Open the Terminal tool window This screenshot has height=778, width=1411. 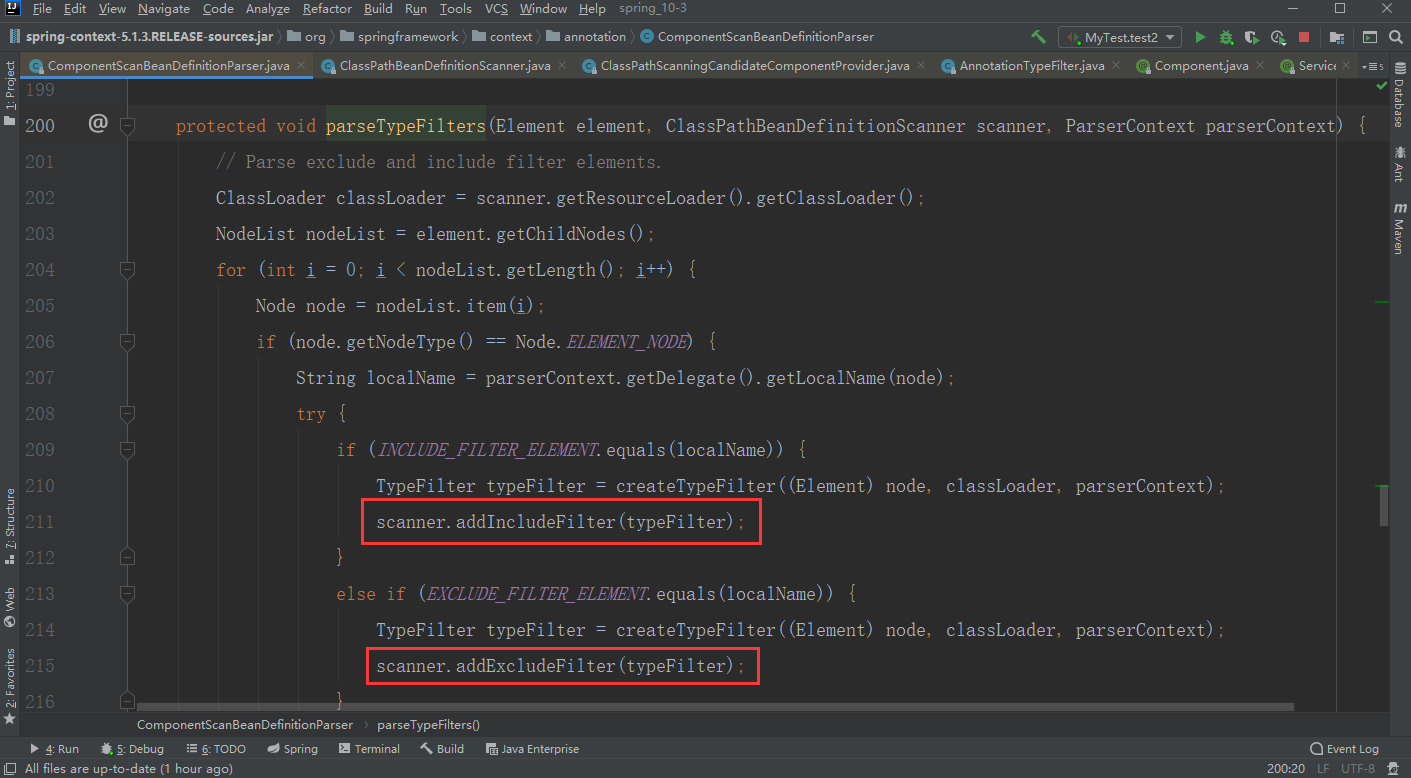click(369, 749)
